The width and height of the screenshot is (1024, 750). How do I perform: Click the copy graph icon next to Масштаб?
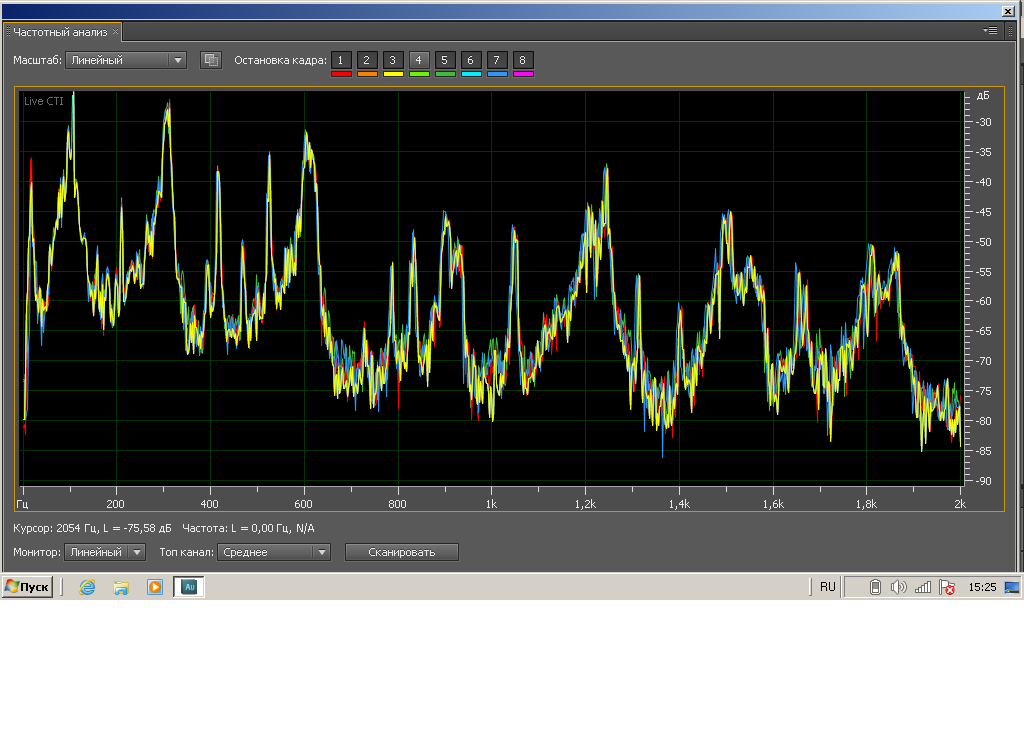(210, 60)
